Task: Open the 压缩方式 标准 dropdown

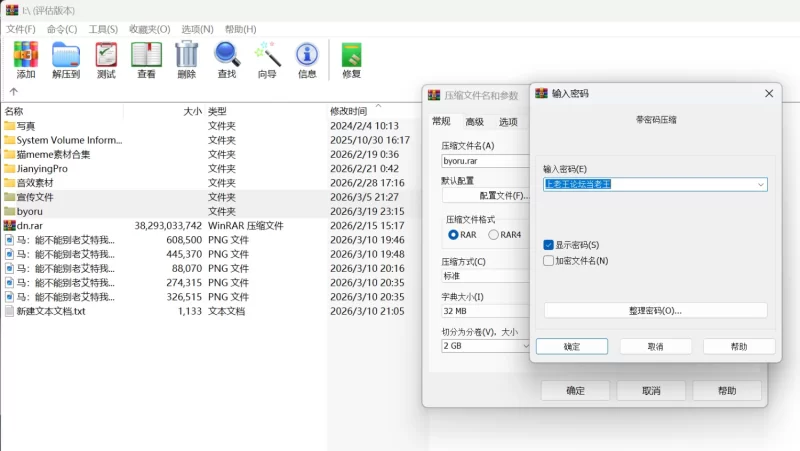Action: tap(485, 276)
